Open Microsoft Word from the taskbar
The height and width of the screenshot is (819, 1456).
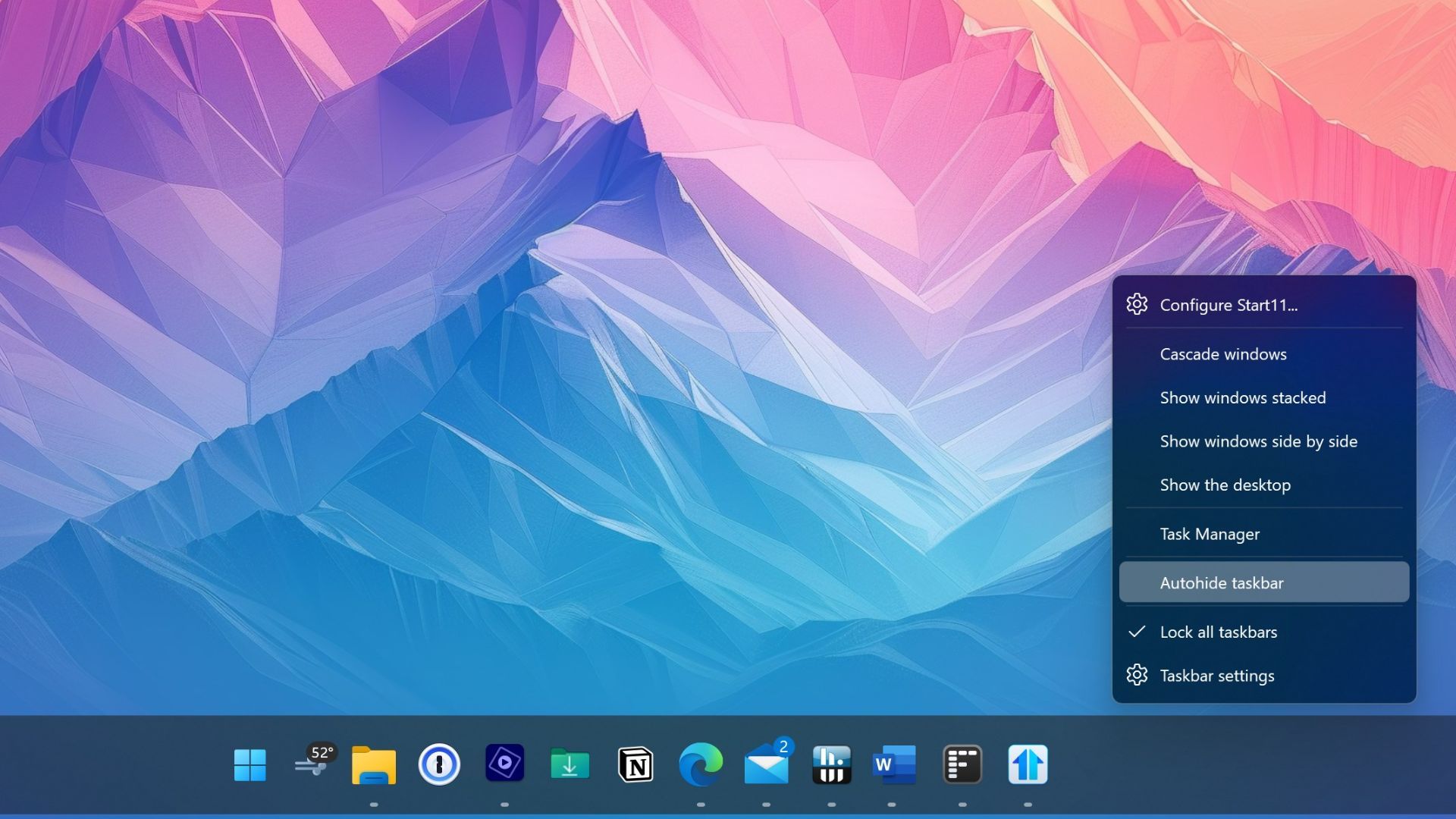895,766
